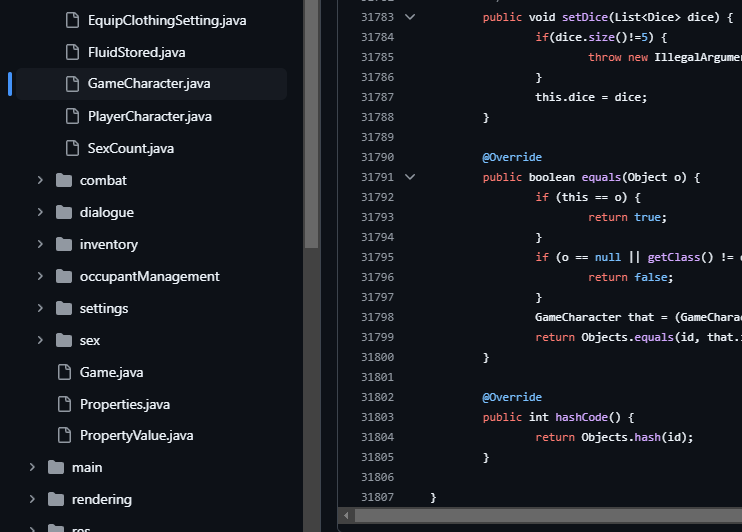
Task: Click folder icon of inventory
Action: [x=64, y=244]
